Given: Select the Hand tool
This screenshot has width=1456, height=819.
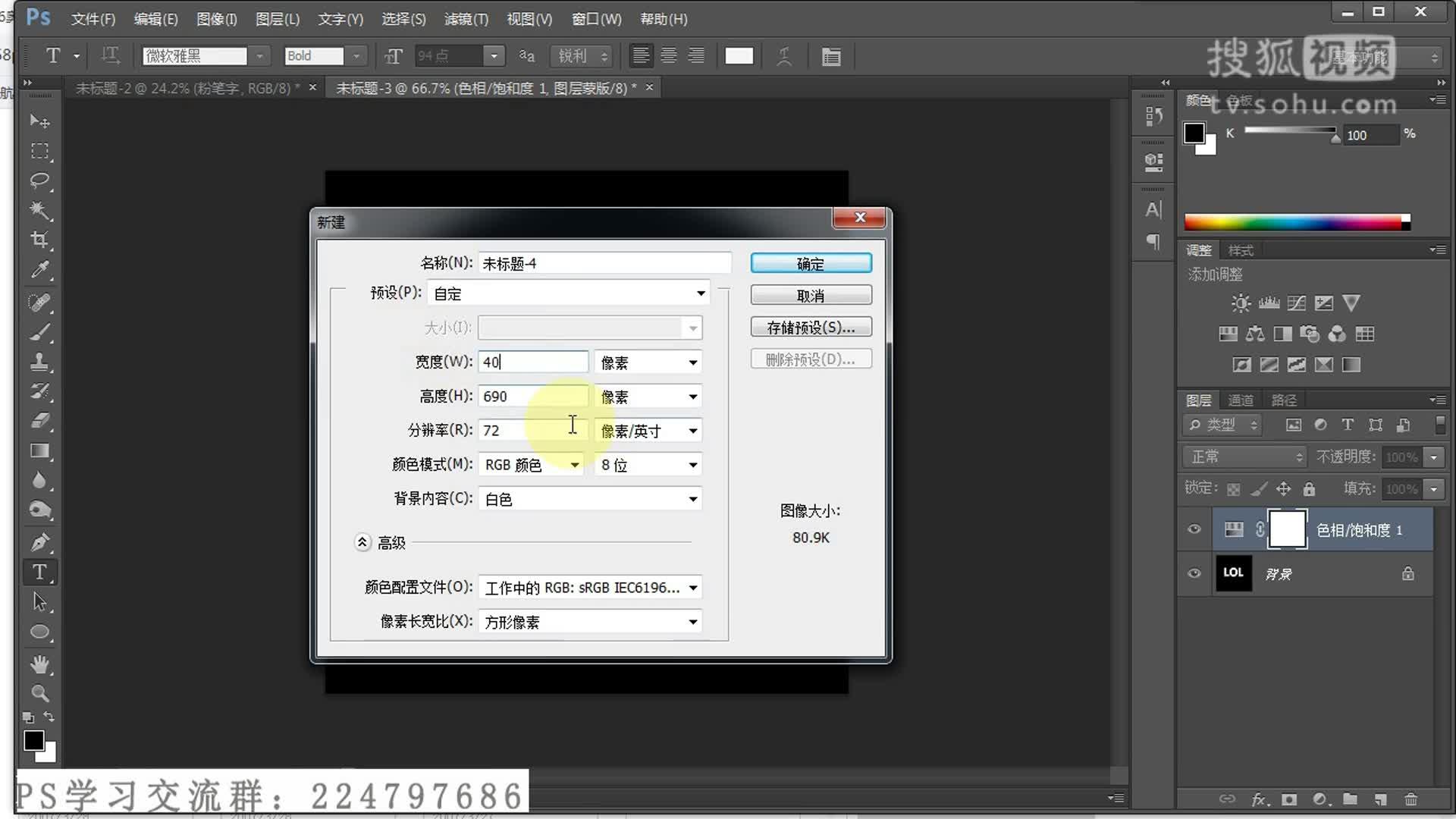Looking at the screenshot, I should click(x=40, y=664).
